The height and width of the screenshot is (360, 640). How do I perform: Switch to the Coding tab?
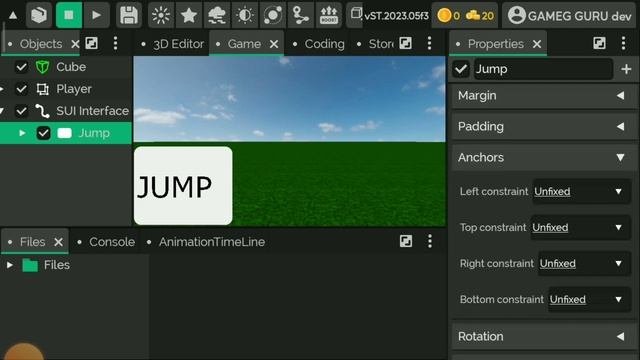point(324,44)
